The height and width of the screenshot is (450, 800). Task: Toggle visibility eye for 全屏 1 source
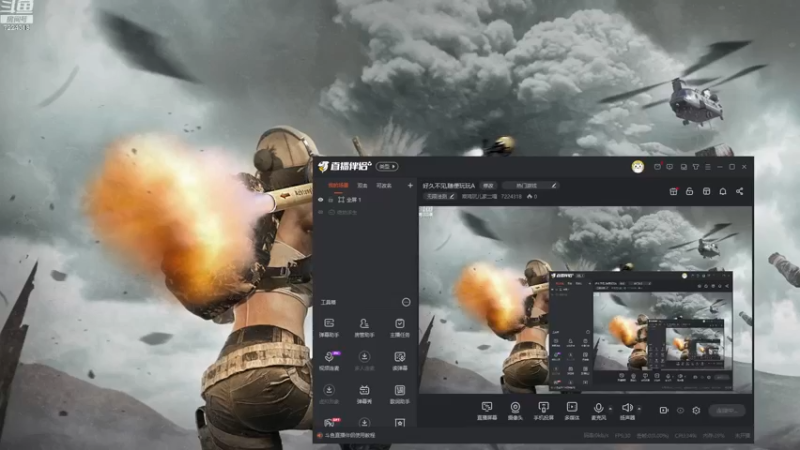click(320, 200)
